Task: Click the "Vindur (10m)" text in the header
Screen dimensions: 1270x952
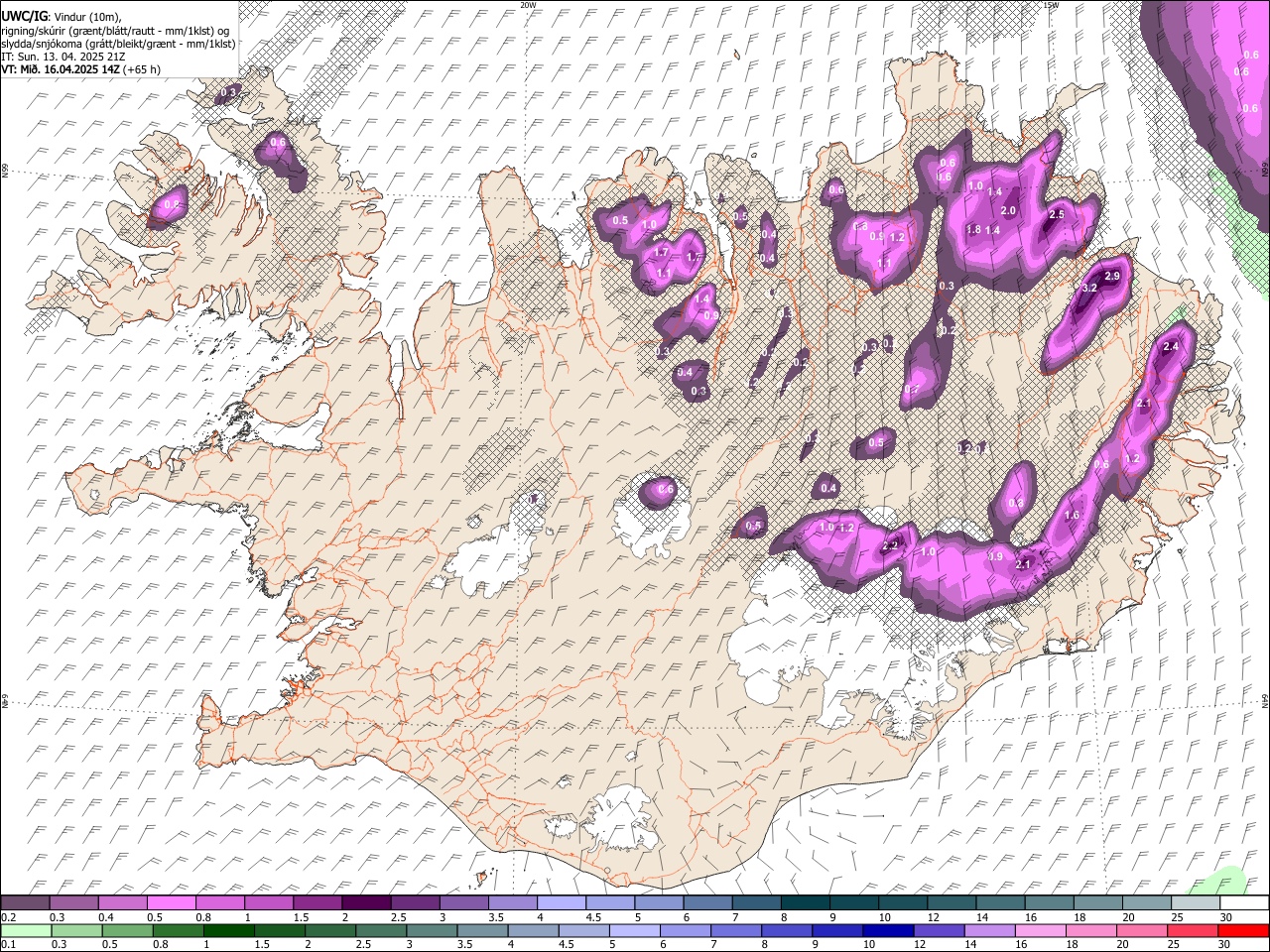Action: 86,18
